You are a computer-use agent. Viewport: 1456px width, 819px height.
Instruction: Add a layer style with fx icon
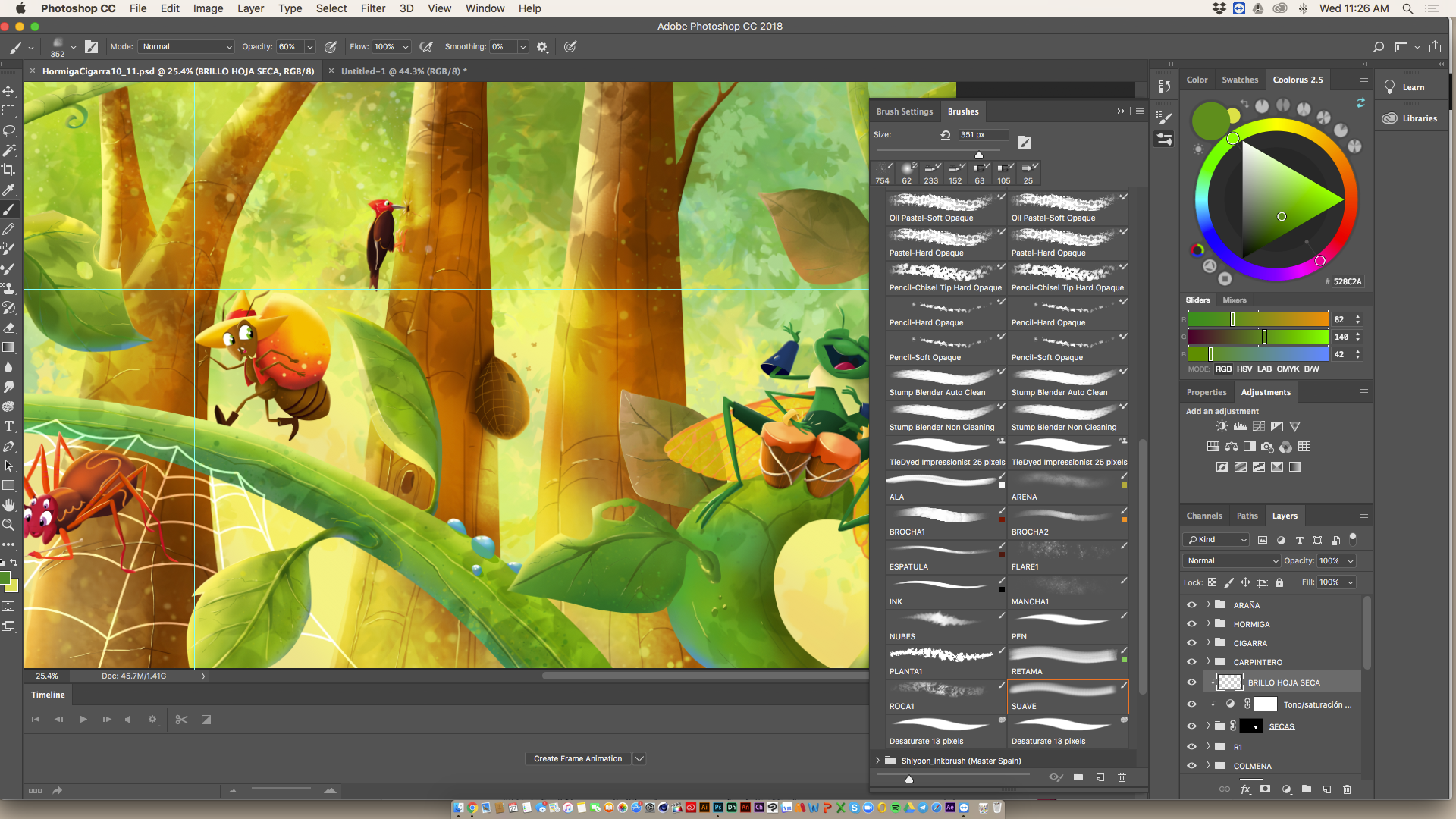click(x=1245, y=789)
